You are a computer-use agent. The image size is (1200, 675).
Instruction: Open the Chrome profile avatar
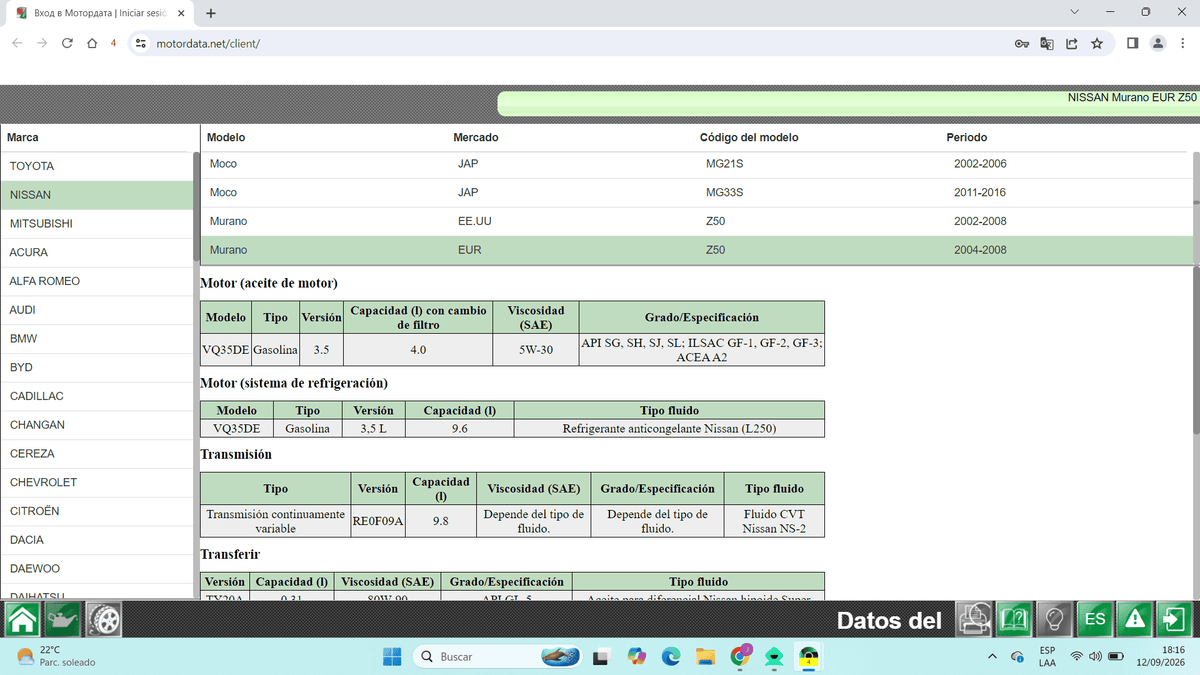[x=1158, y=43]
